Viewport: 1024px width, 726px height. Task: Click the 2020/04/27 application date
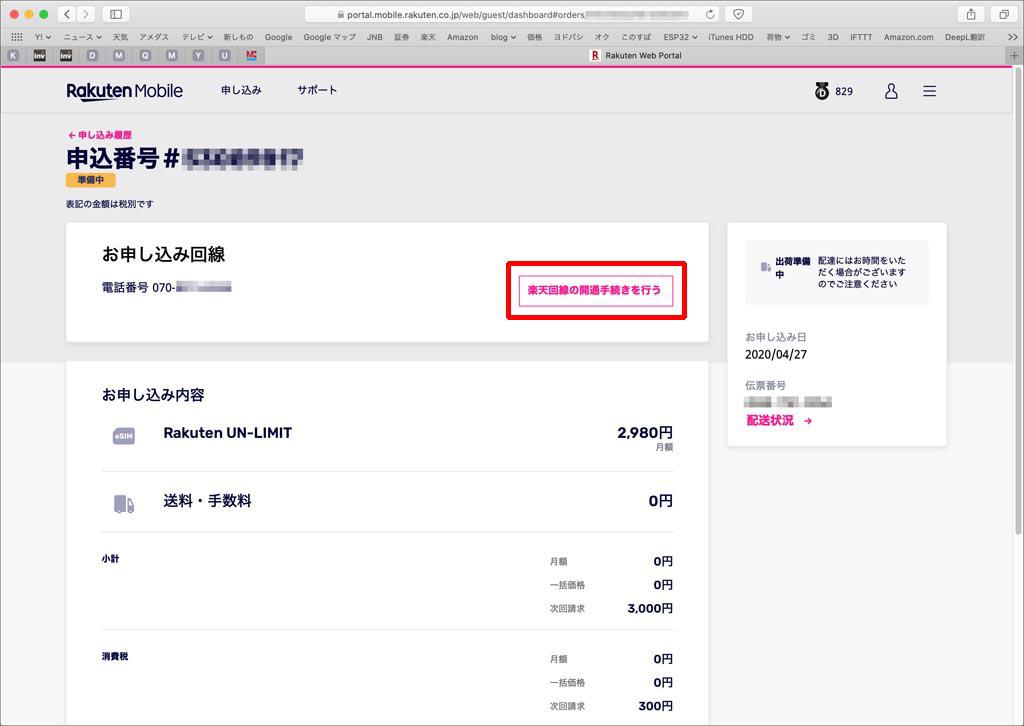776,355
